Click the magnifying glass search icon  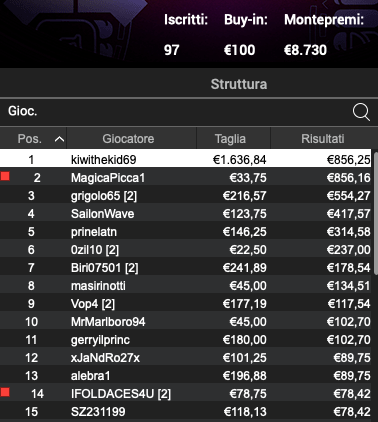point(361,112)
